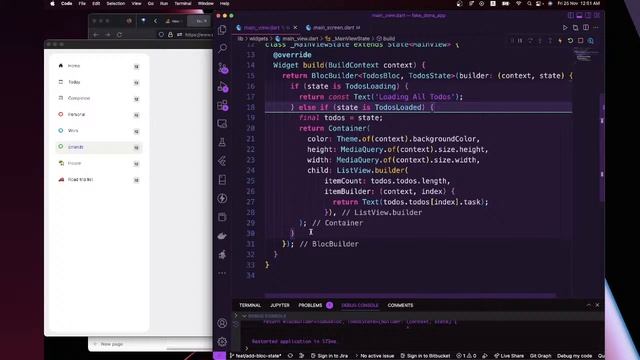The image size is (640, 360).
Task: Select Work in the app sidebar window
Action: pos(99,131)
